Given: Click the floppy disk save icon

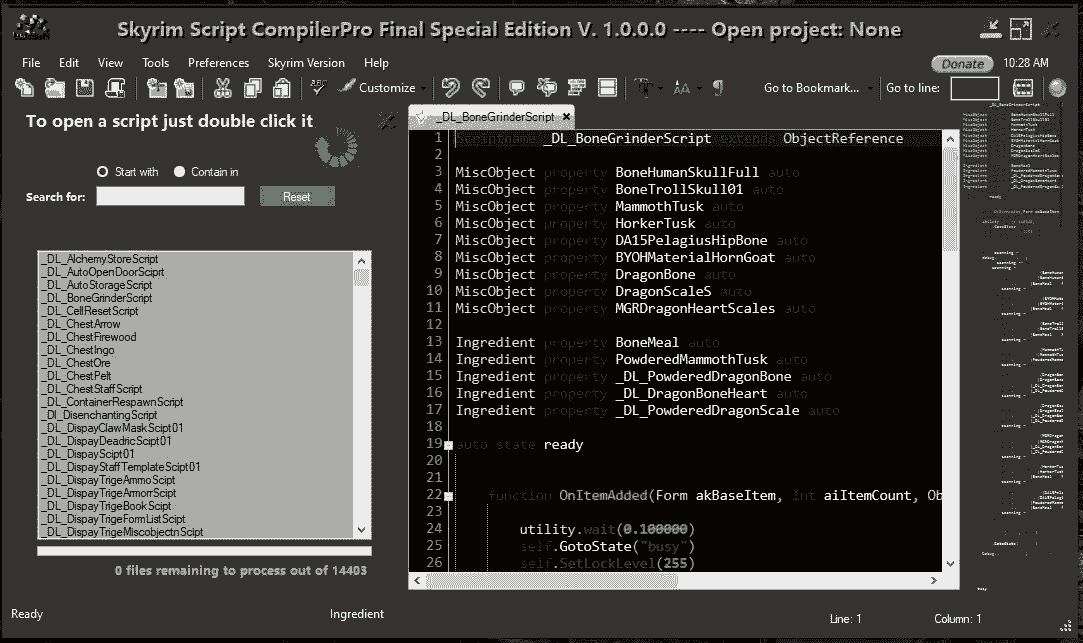Looking at the screenshot, I should tap(84, 88).
